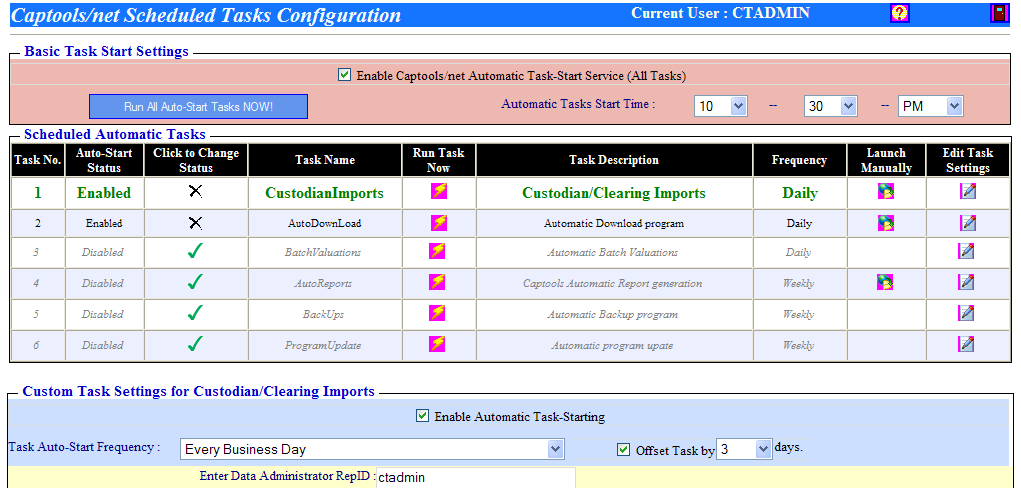Run CustodianImports task now lightning icon
This screenshot has height=488, width=1021.
439,191
